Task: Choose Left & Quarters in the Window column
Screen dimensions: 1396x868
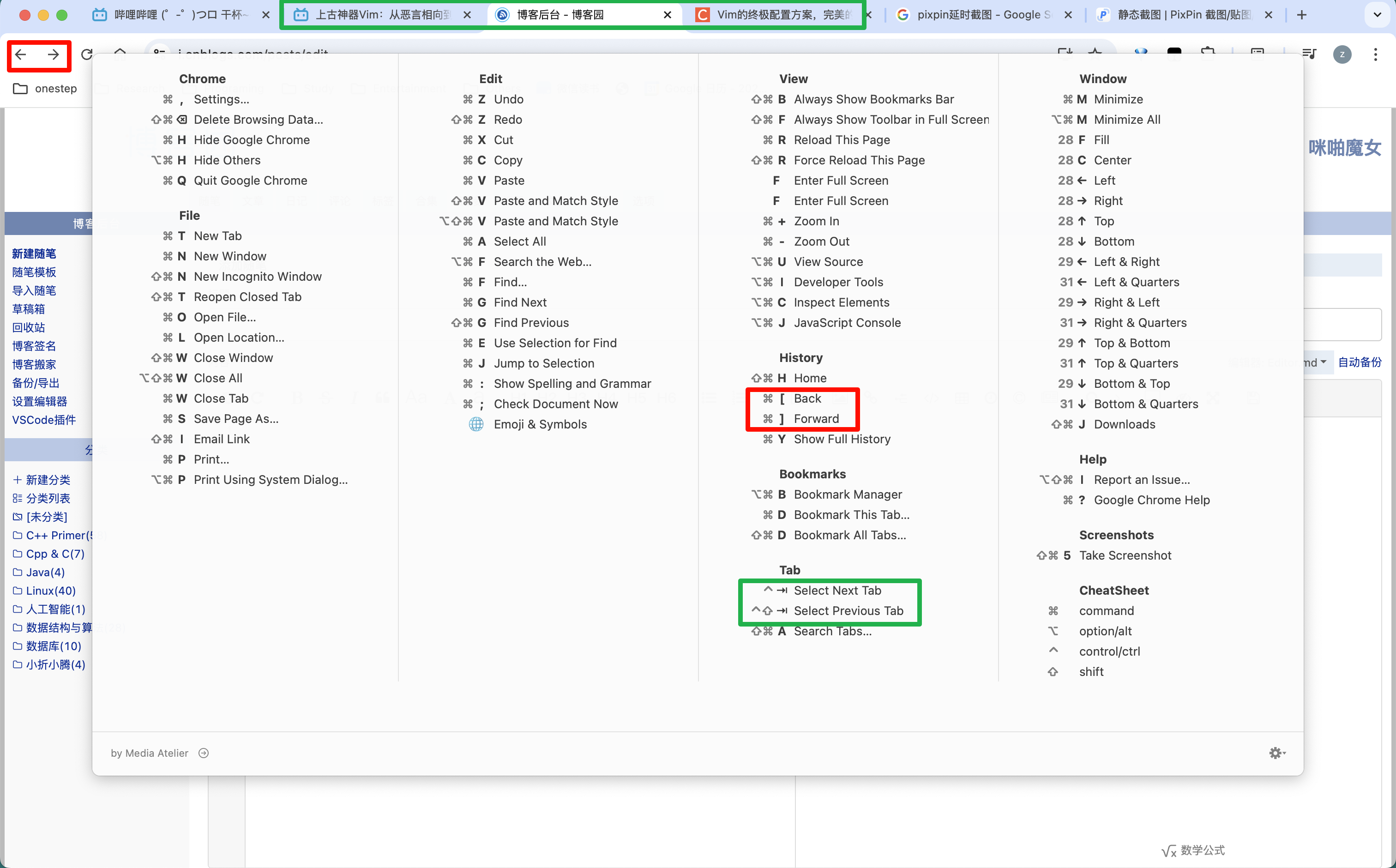Action: click(1137, 282)
